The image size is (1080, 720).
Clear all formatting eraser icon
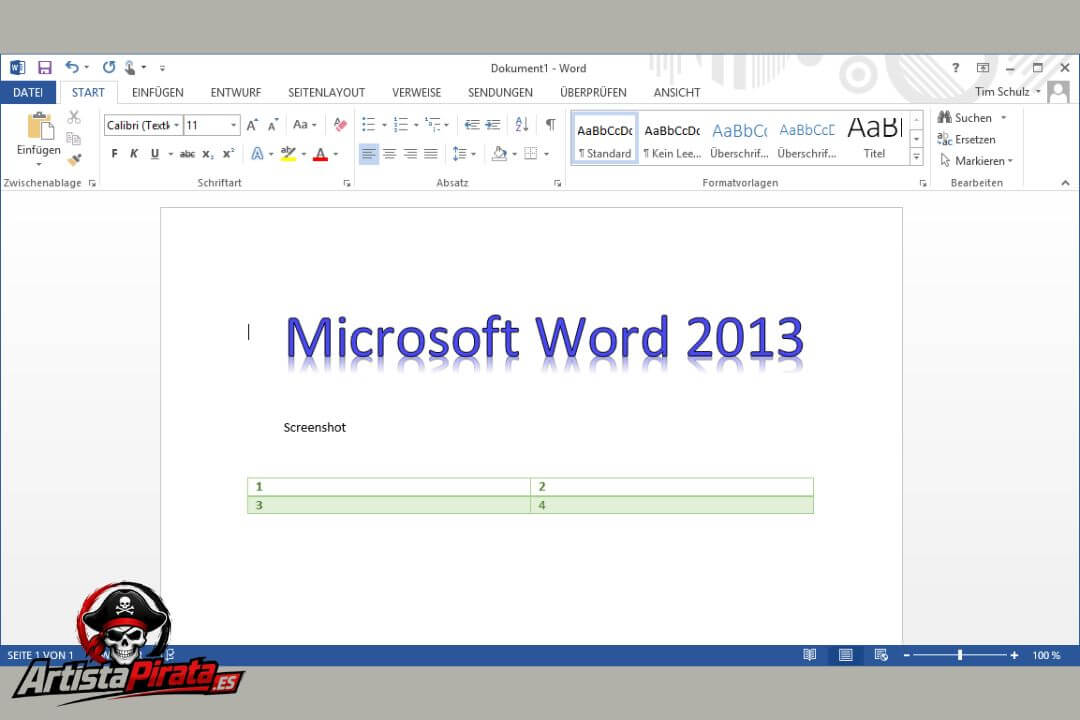click(x=340, y=125)
